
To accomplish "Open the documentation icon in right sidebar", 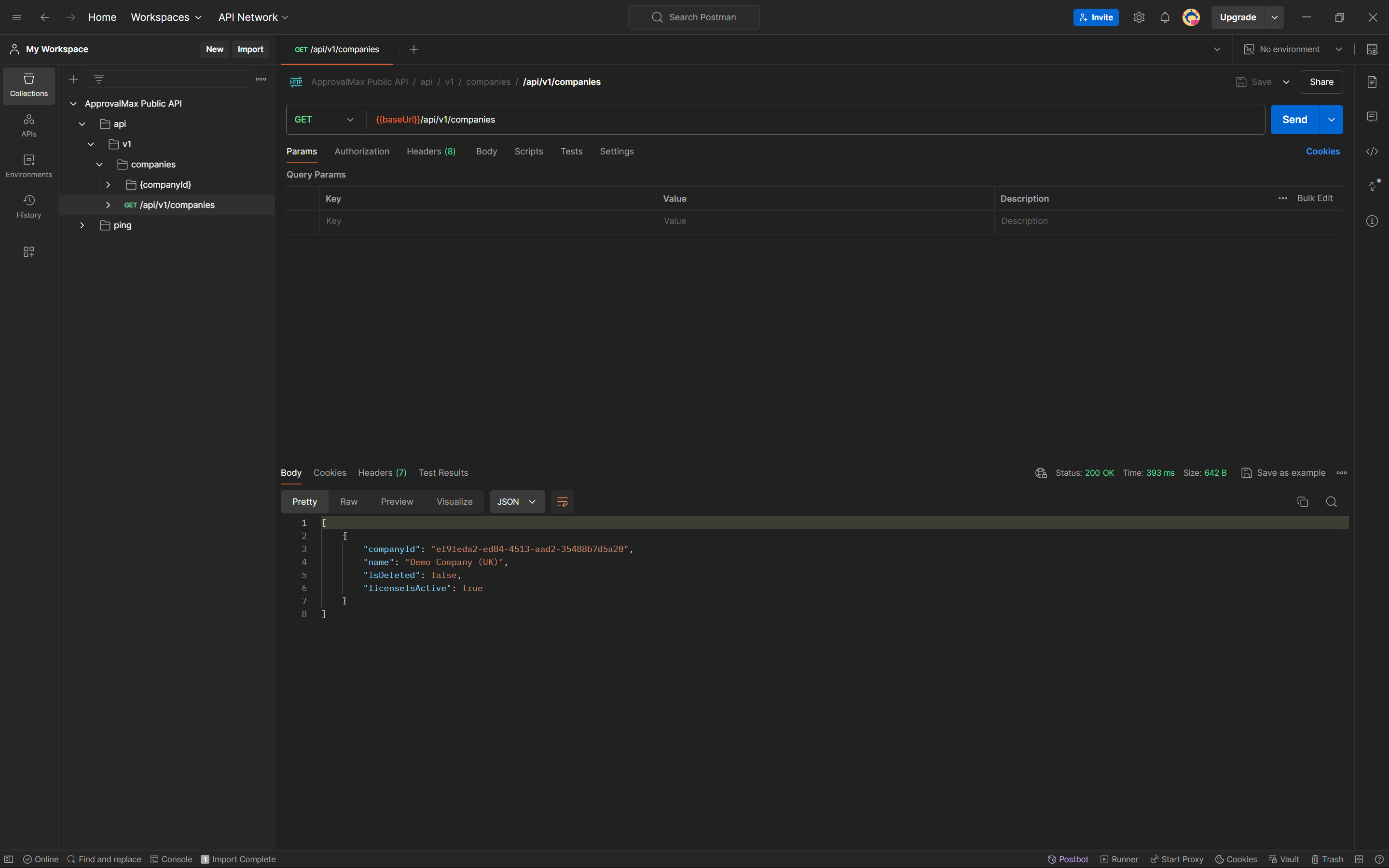I will point(1372,82).
